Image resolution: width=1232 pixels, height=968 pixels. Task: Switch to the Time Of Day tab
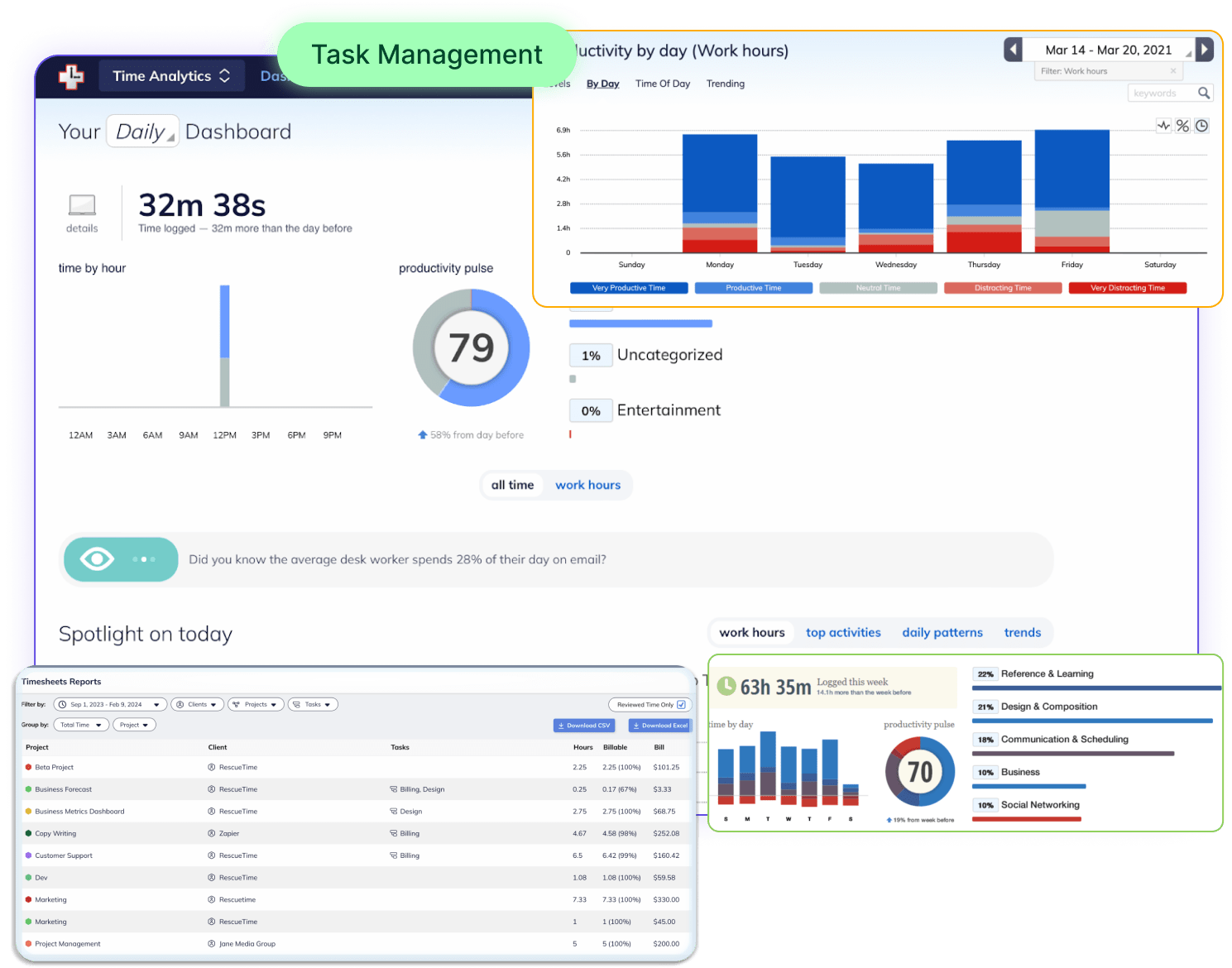663,84
